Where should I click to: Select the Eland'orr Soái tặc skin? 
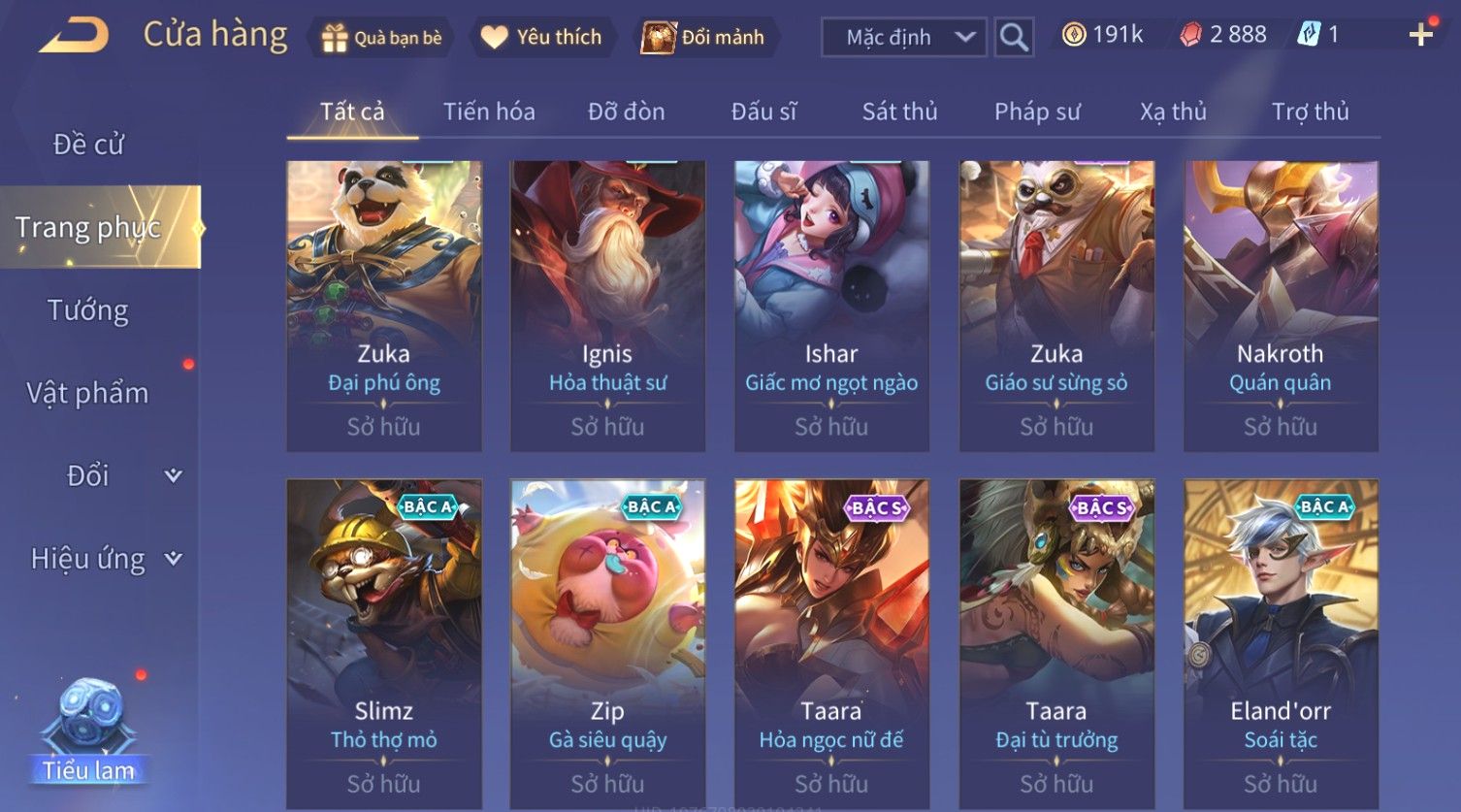click(x=1281, y=644)
